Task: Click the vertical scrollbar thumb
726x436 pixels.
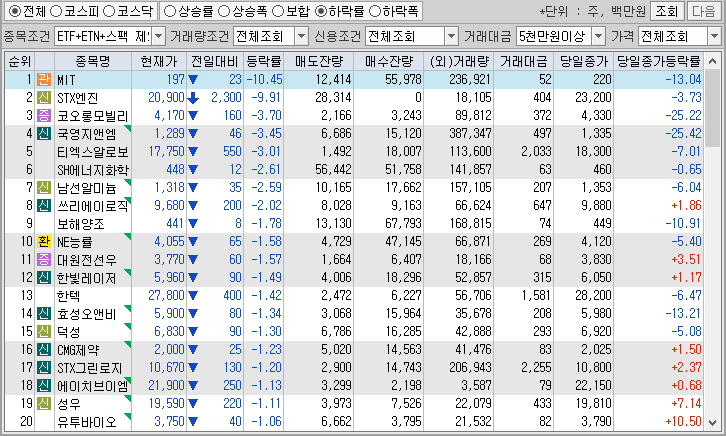Action: pyautogui.click(x=713, y=108)
